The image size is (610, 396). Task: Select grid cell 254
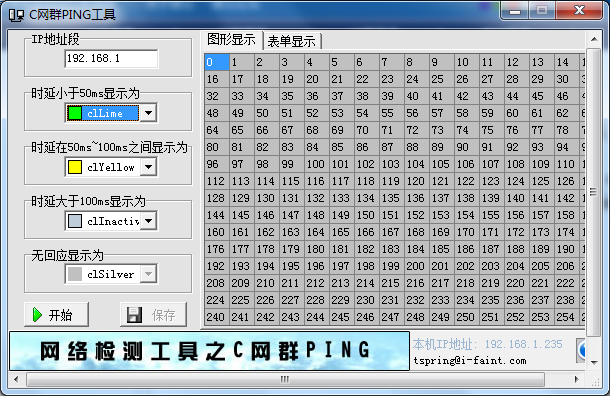(x=567, y=317)
